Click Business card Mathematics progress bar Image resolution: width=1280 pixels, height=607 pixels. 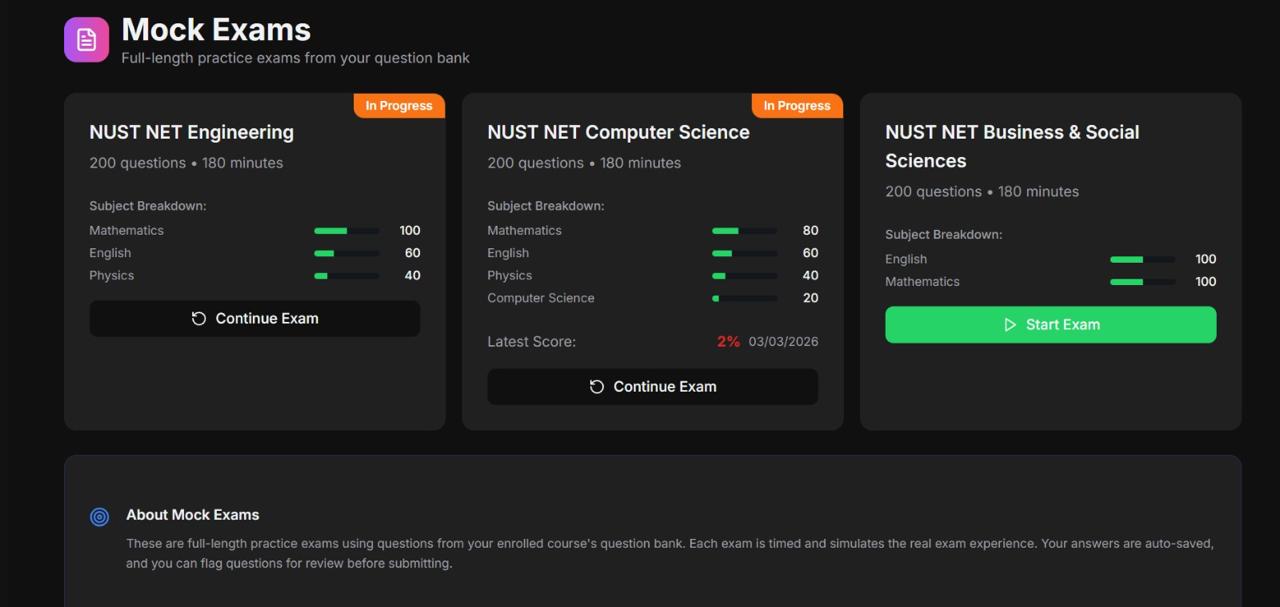[1143, 282]
